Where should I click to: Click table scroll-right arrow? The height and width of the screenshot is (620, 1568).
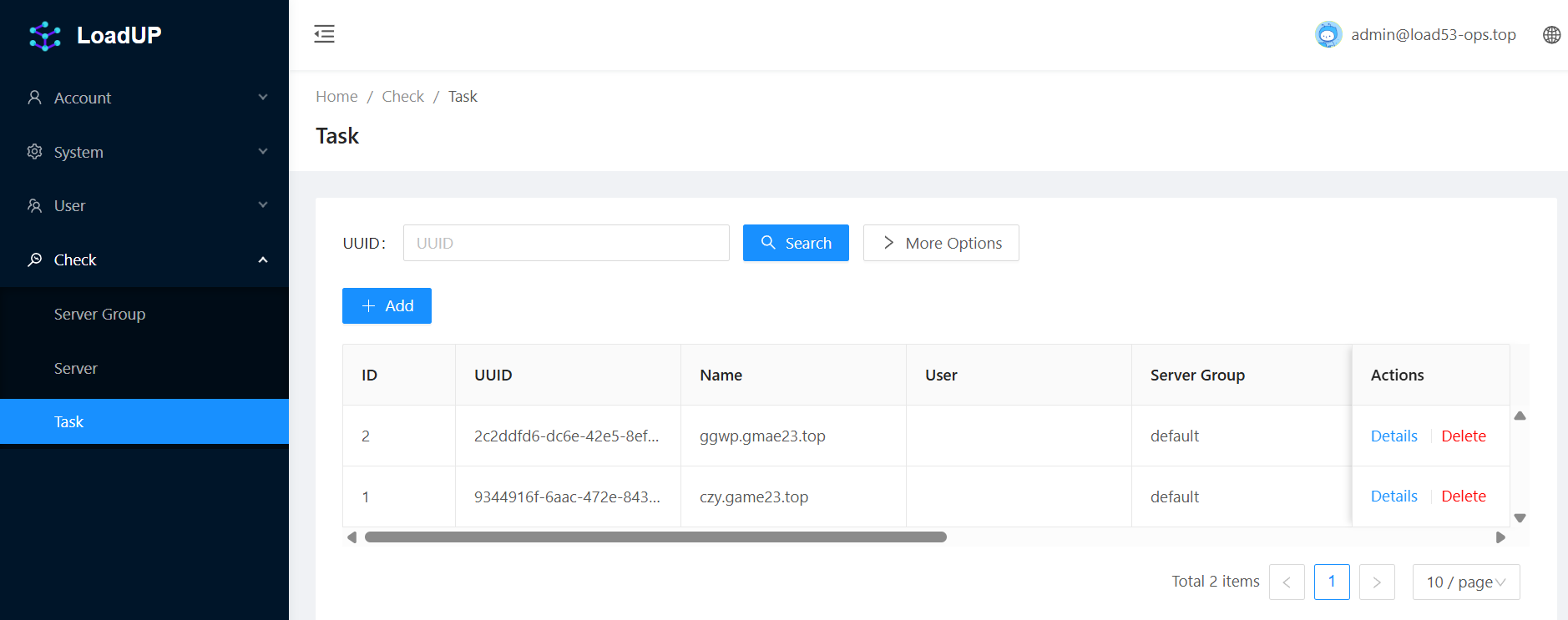point(1500,537)
